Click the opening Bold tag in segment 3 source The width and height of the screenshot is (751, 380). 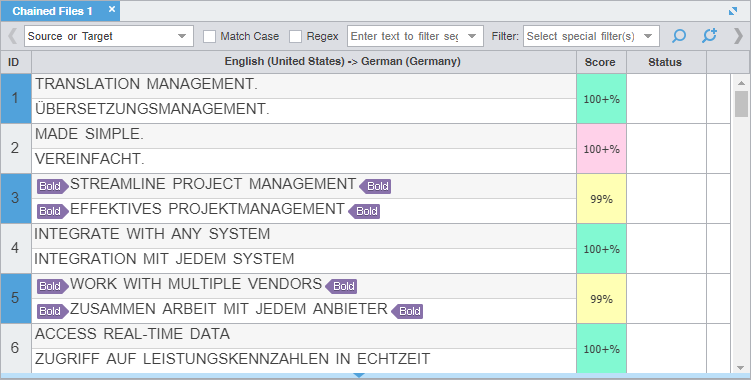pos(53,186)
